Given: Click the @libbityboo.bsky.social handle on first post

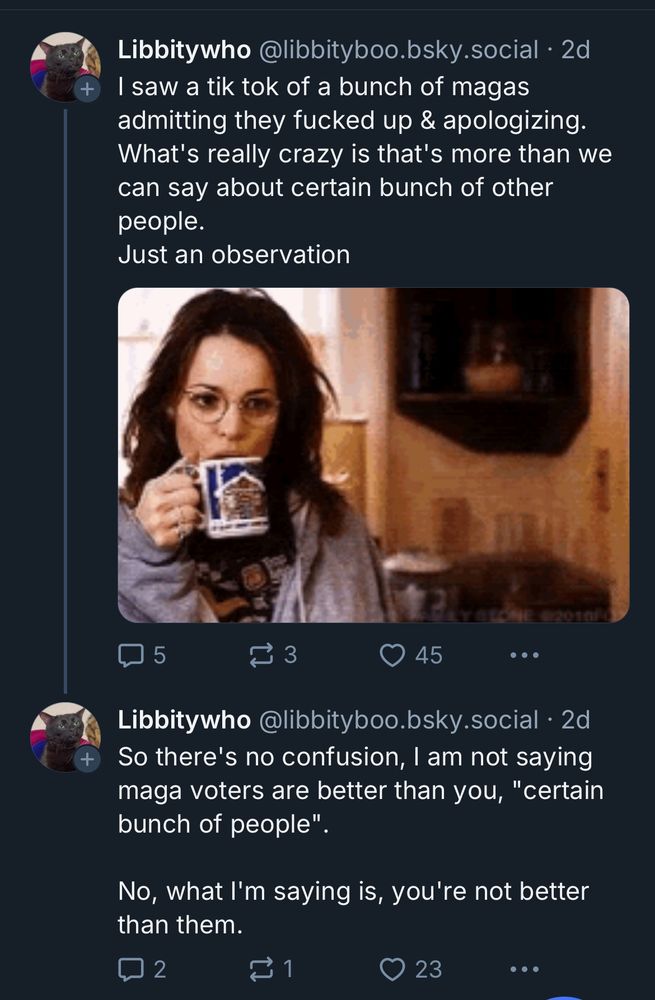Looking at the screenshot, I should click(x=398, y=49).
